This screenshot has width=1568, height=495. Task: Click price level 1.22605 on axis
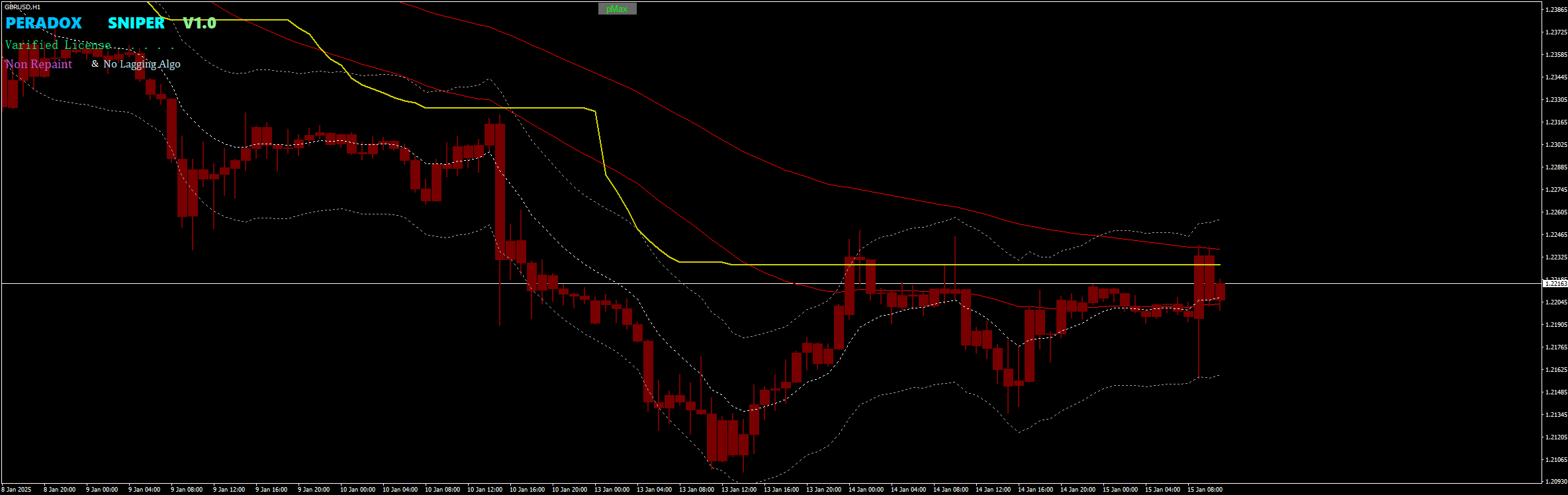1556,212
